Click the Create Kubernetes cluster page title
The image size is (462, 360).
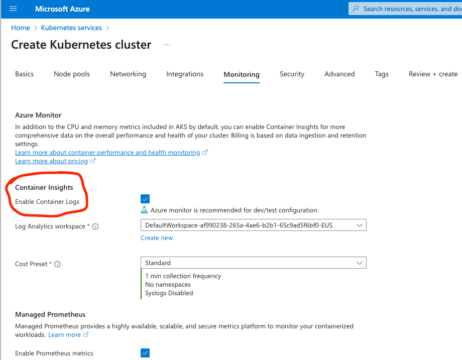(81, 45)
